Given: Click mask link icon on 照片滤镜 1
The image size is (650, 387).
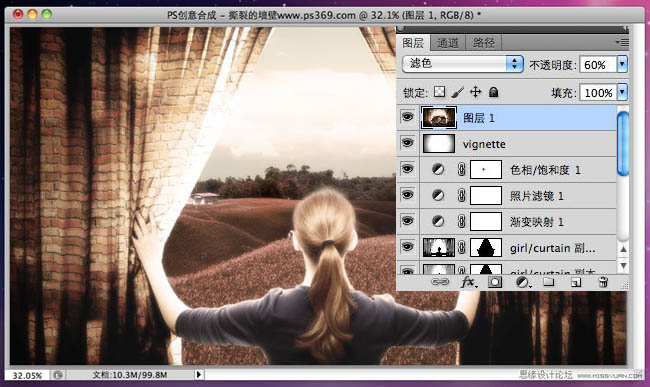Looking at the screenshot, I should [x=461, y=196].
